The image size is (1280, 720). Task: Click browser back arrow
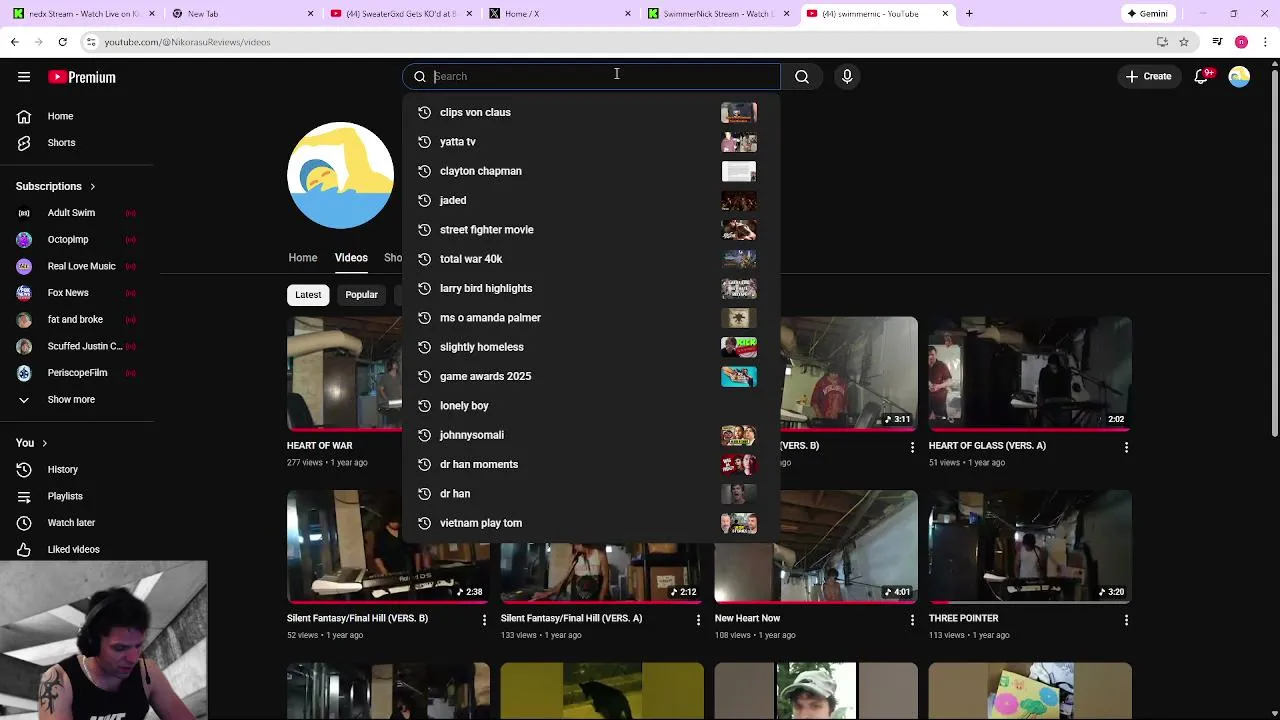click(14, 42)
